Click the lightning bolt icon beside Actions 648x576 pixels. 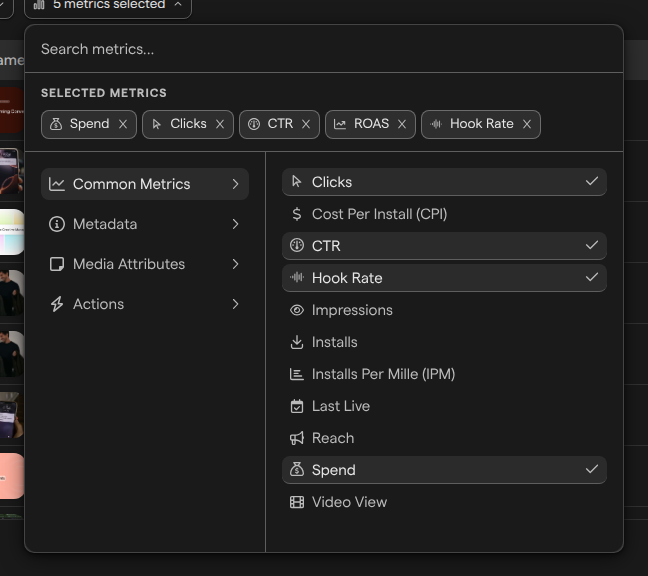[57, 304]
